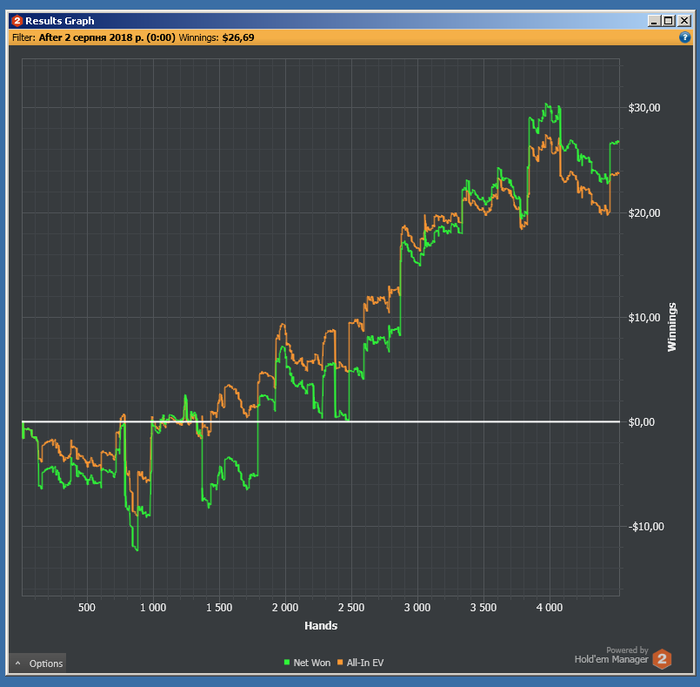Click the 2 500 hands x-axis label
This screenshot has width=700, height=687.
click(351, 607)
